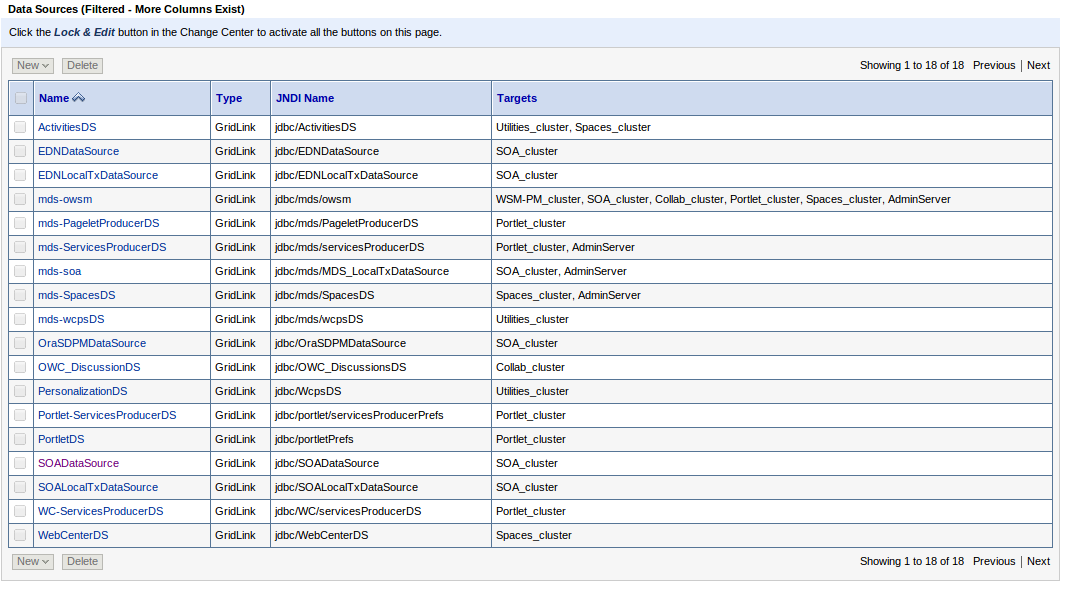This screenshot has width=1065, height=589.
Task: Open the visited SOADataSource link
Action: click(x=78, y=463)
